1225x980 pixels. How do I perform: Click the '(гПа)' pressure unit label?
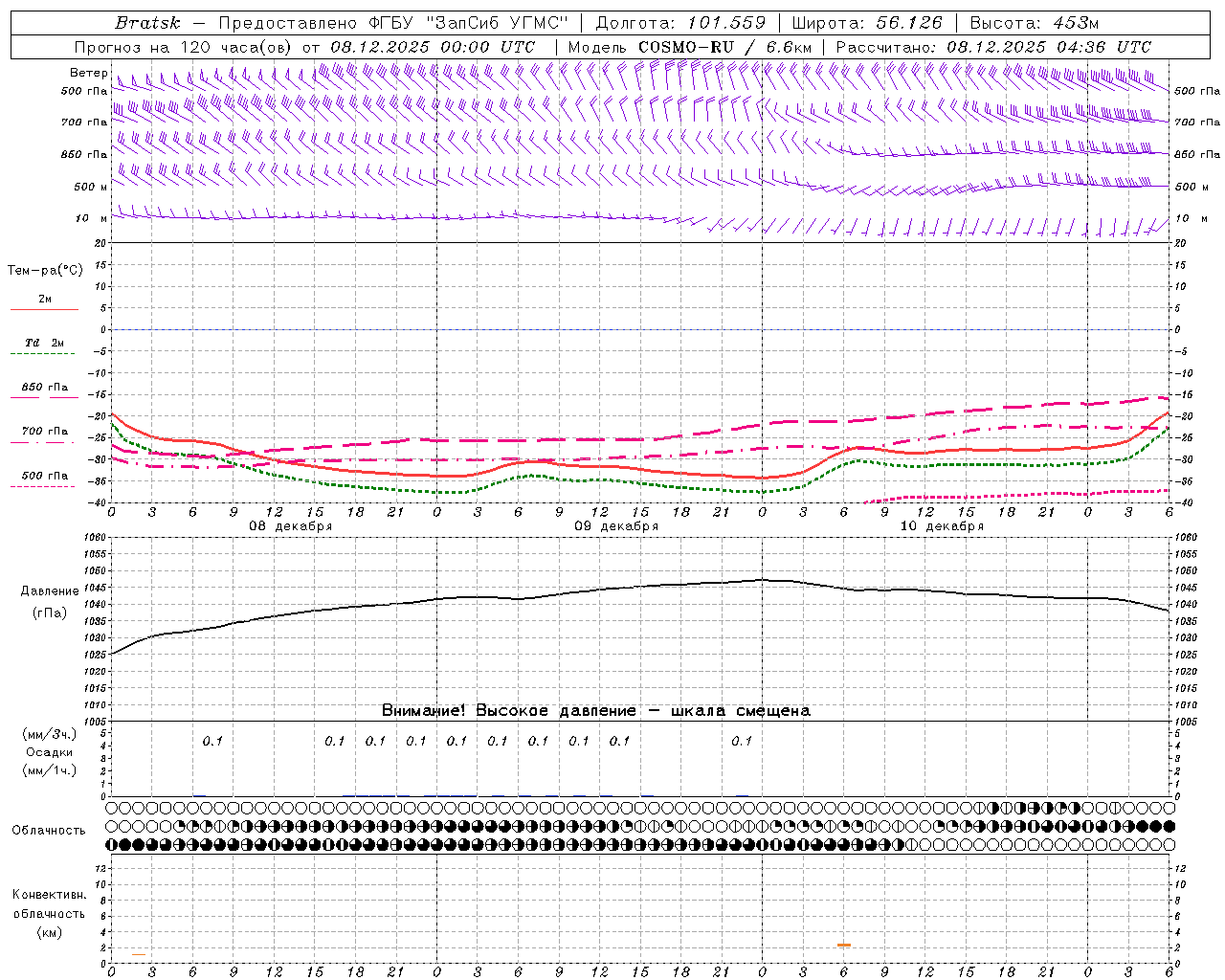click(x=50, y=613)
